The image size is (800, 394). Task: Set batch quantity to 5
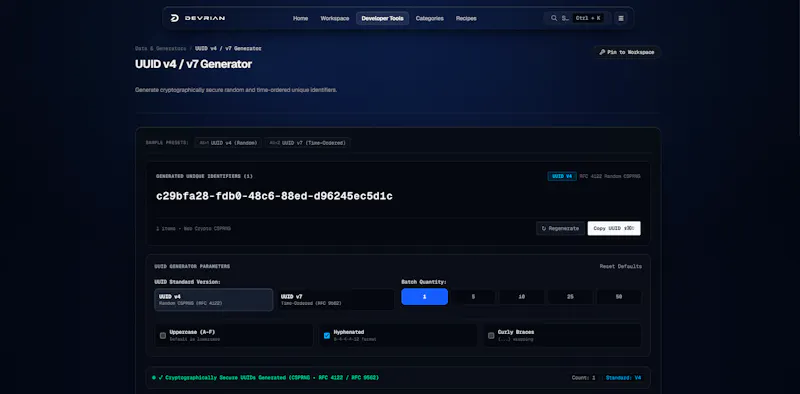(x=473, y=297)
